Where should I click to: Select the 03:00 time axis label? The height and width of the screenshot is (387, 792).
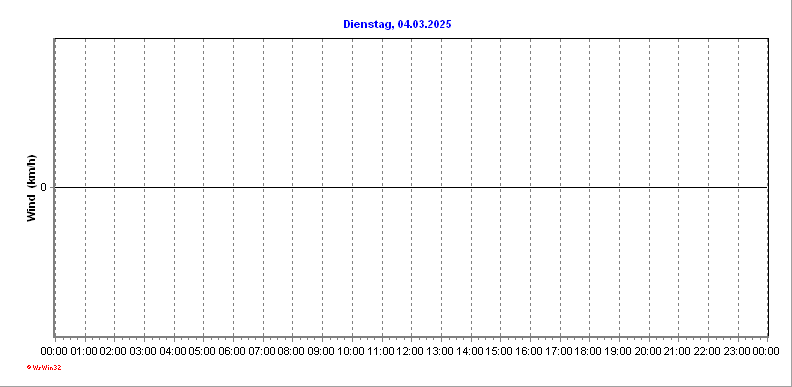[x=143, y=351]
